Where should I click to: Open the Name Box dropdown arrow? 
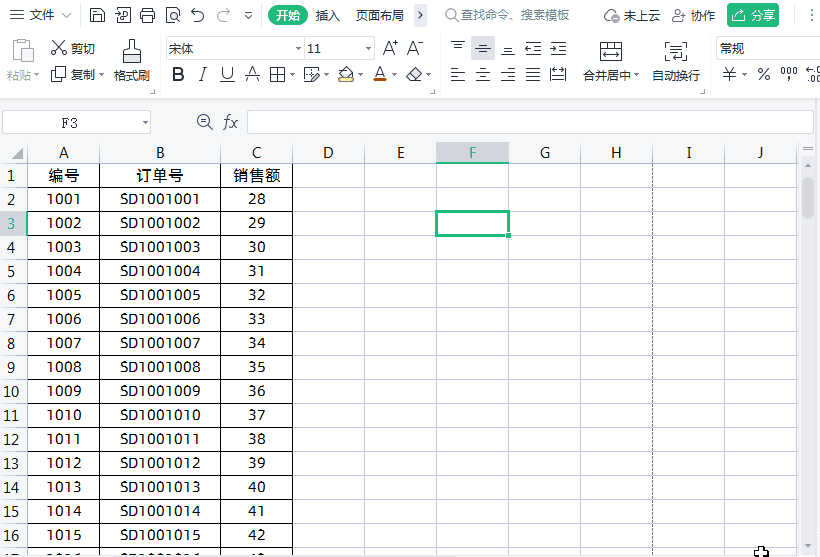click(x=145, y=123)
